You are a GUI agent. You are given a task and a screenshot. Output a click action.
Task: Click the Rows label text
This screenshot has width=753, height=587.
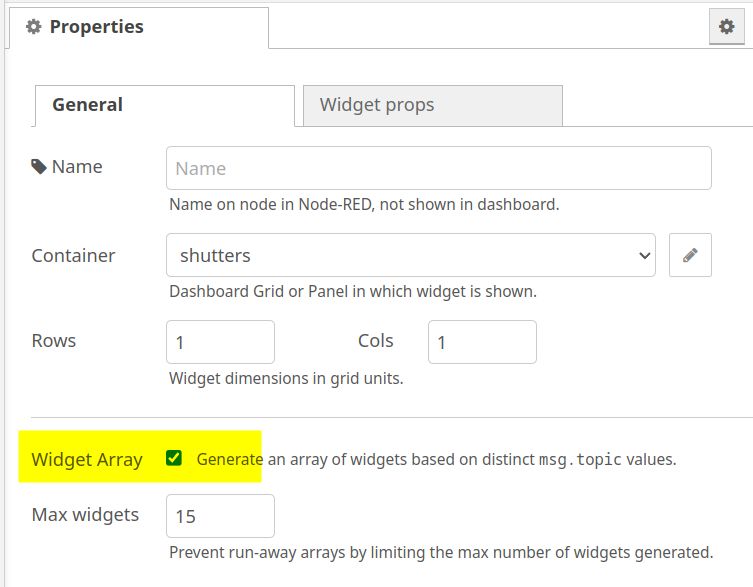pos(54,341)
